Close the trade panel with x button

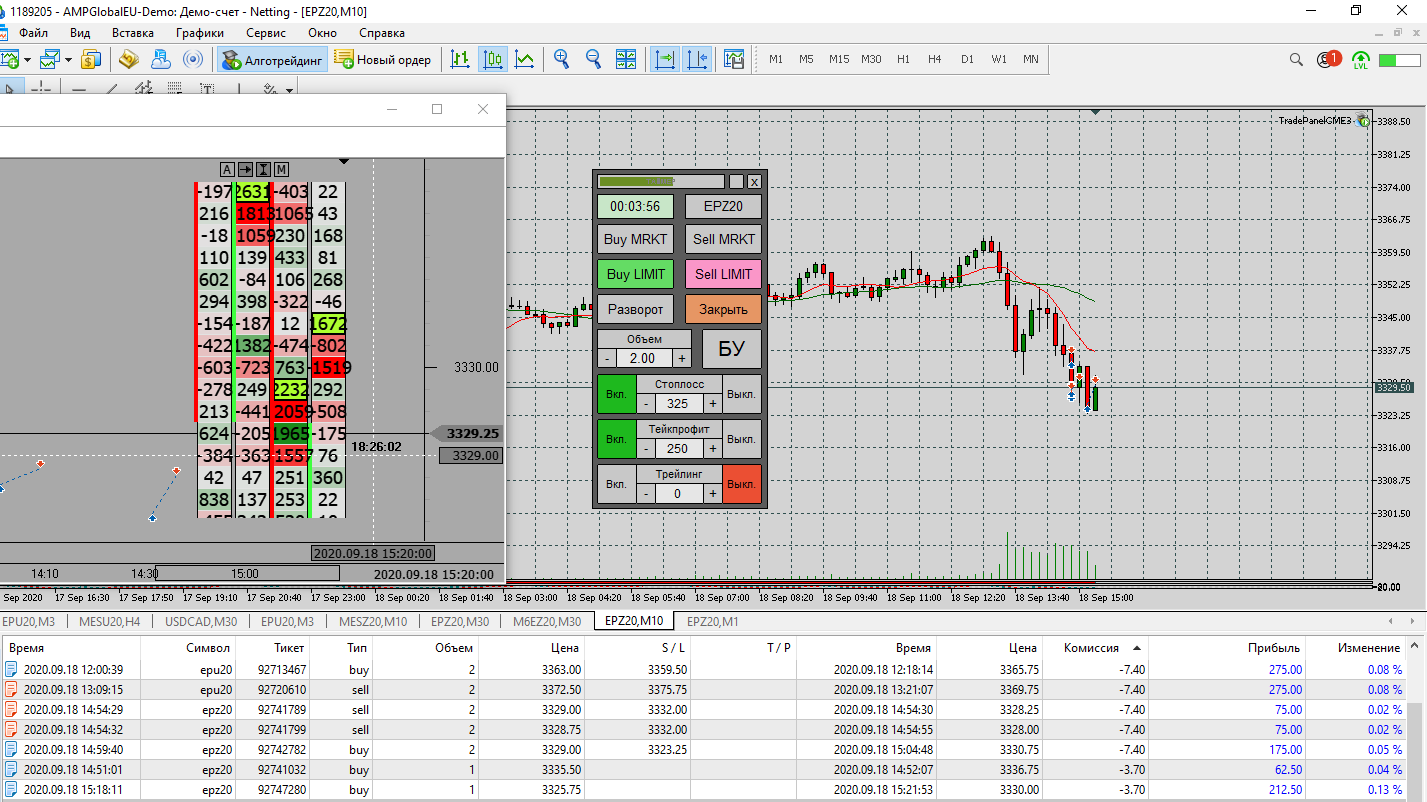pyautogui.click(x=754, y=182)
